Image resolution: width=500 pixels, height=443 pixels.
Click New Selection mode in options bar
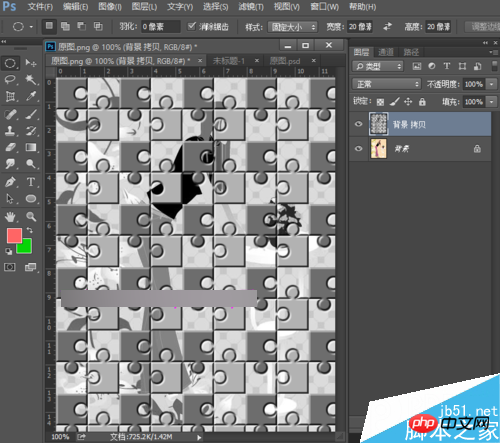point(49,26)
